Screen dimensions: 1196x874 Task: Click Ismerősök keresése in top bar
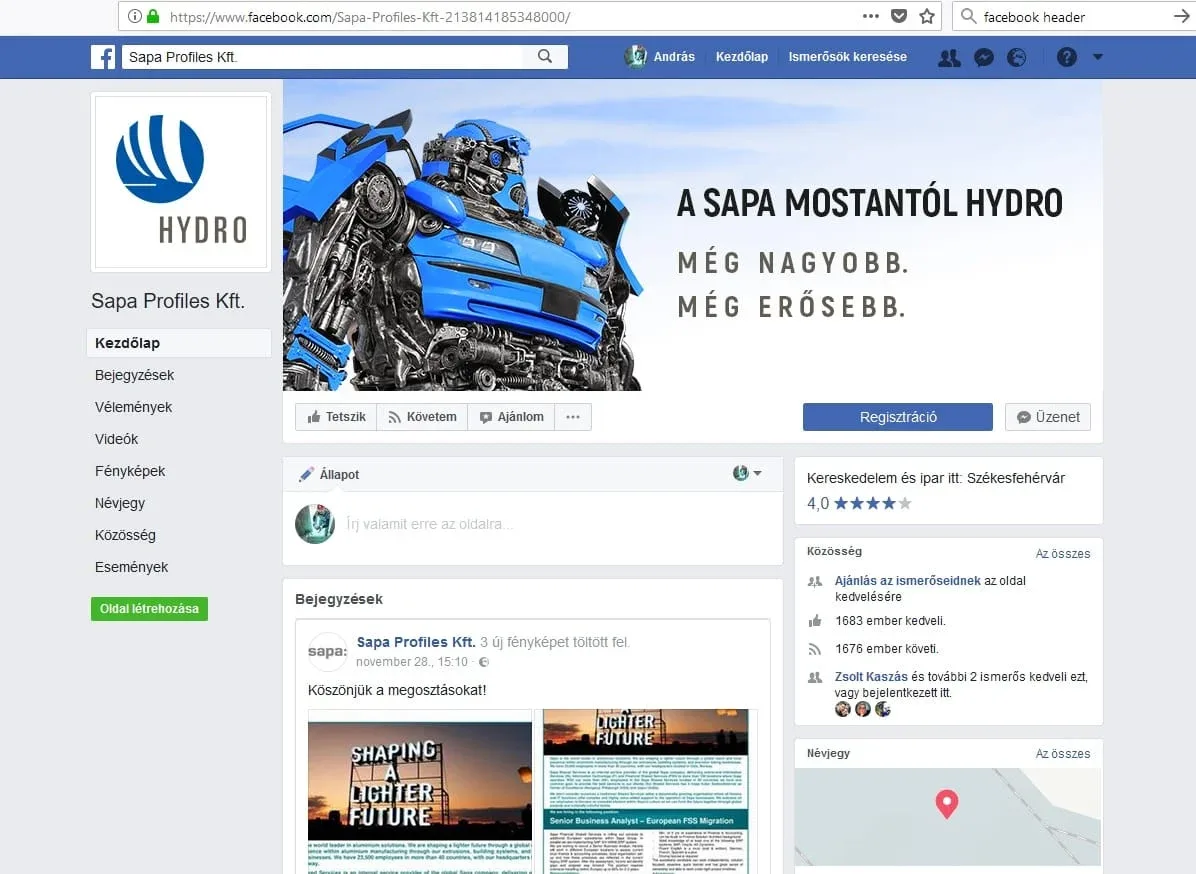click(847, 56)
